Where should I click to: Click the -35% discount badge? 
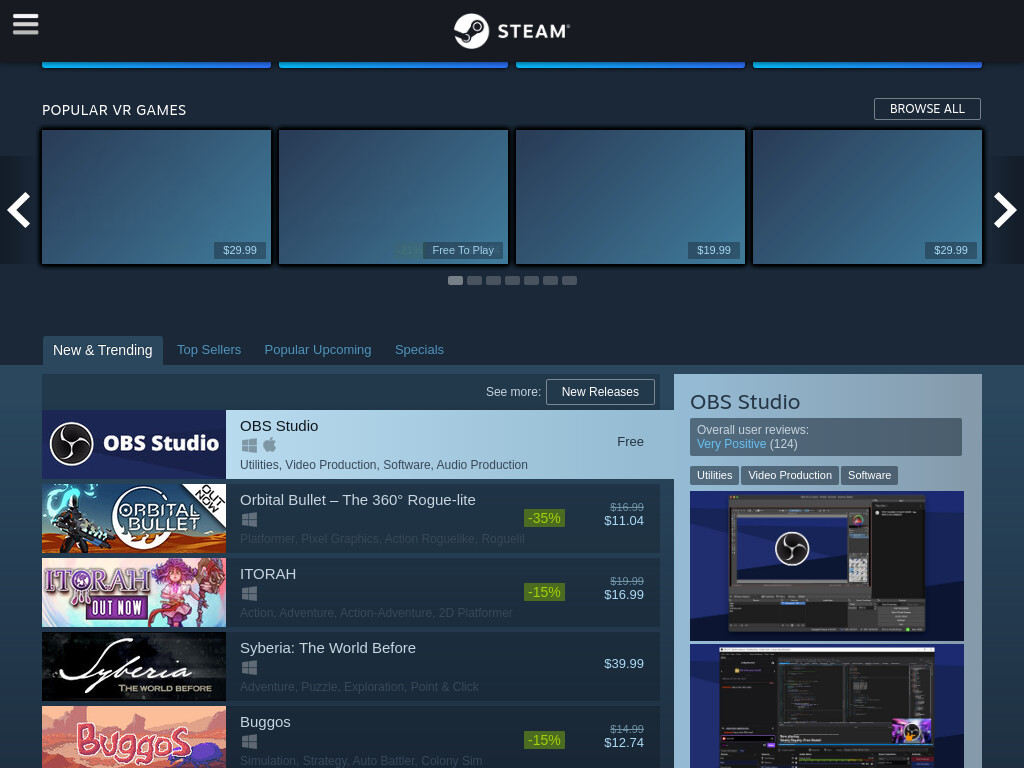pos(544,519)
